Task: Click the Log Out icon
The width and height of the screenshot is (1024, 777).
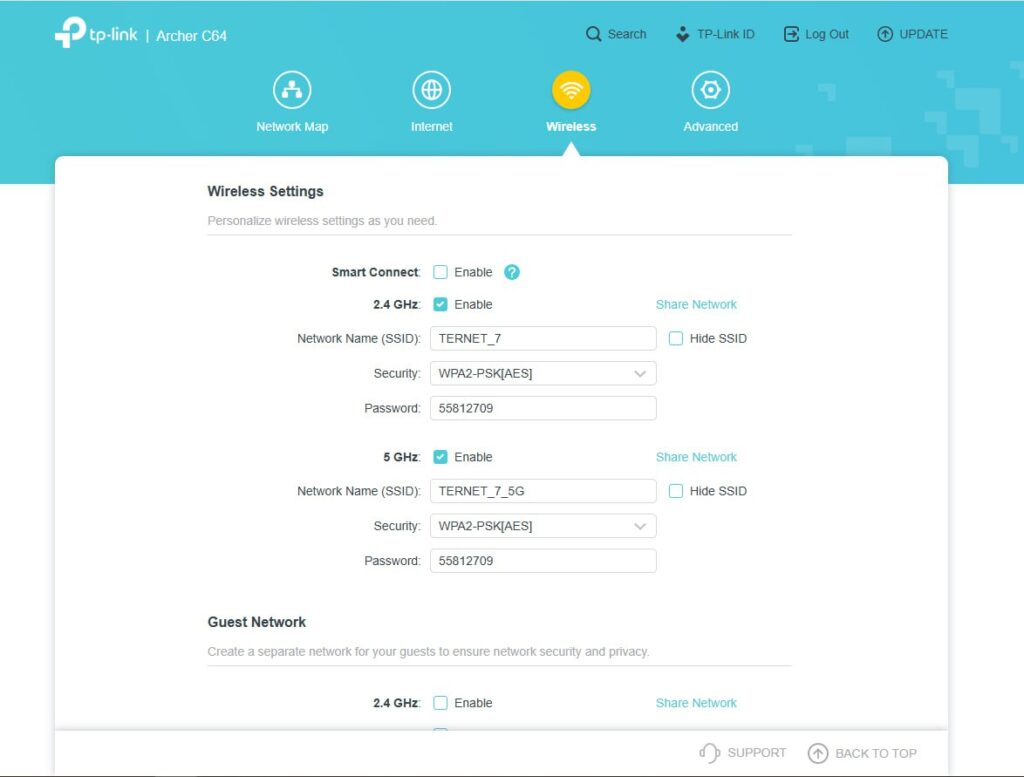Action: coord(792,34)
